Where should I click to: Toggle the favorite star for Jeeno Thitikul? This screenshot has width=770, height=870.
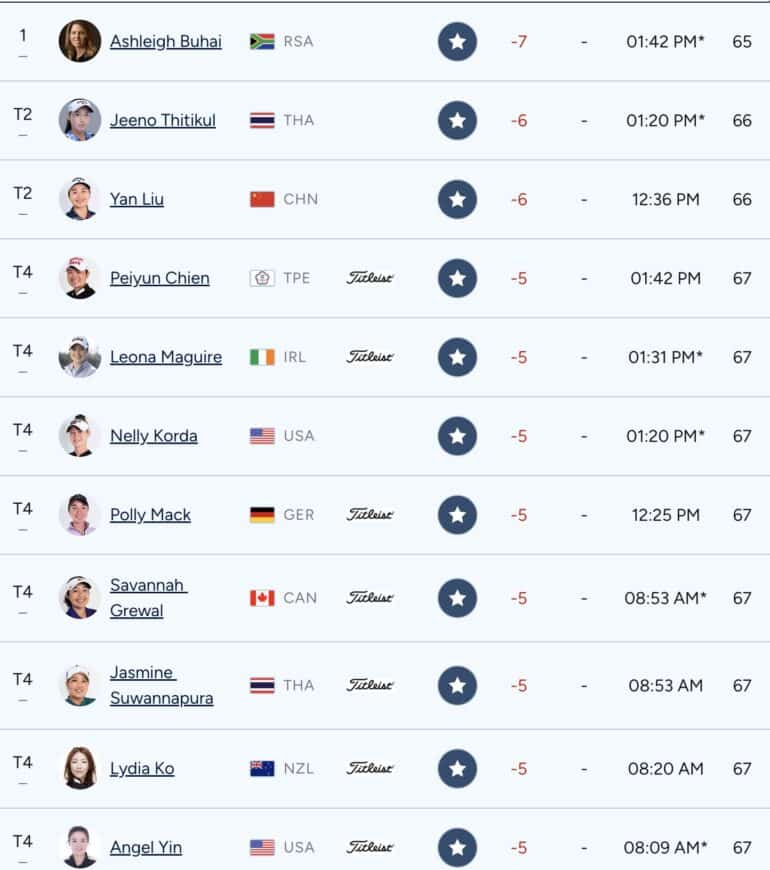(457, 120)
